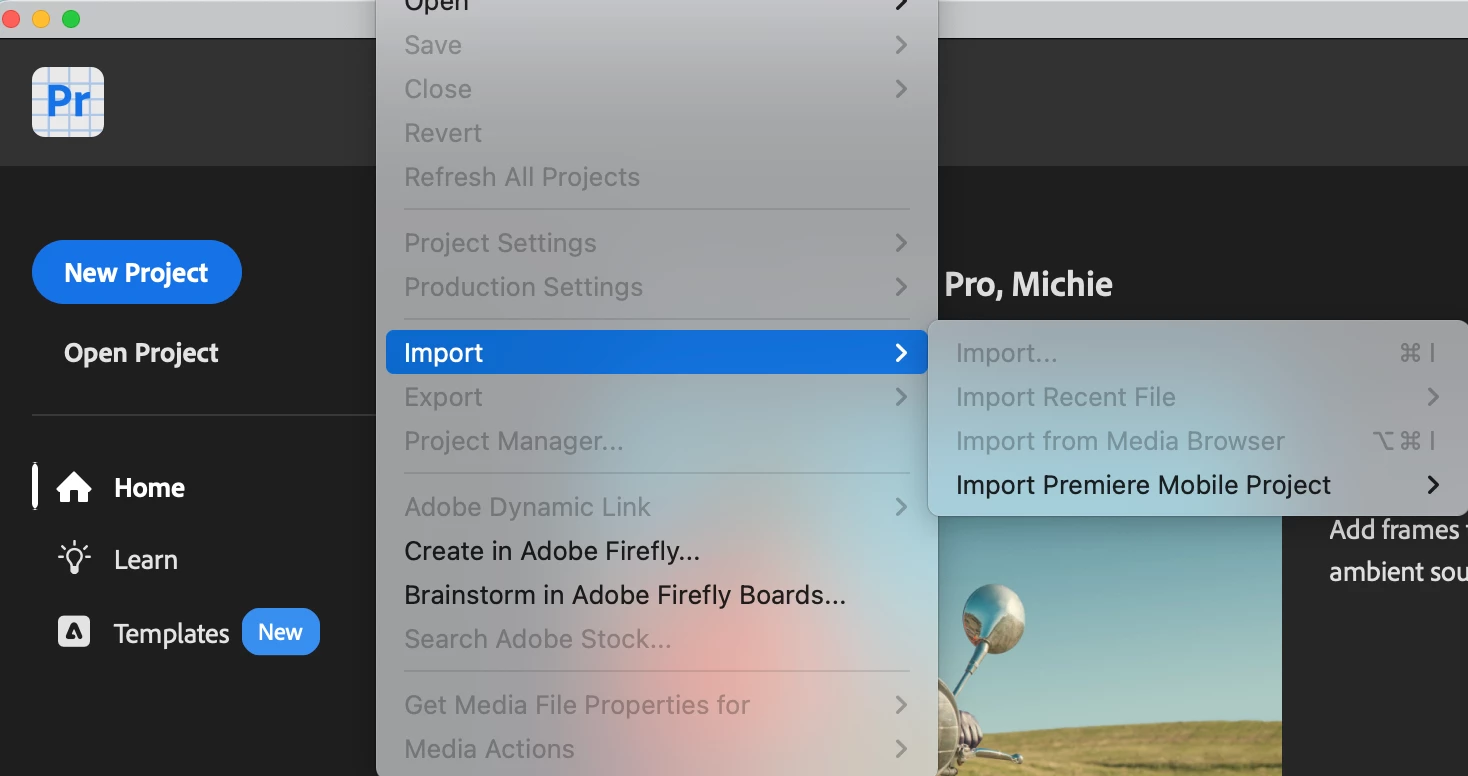Click the Premiere Pro app logo
Image resolution: width=1468 pixels, height=776 pixels.
click(68, 102)
